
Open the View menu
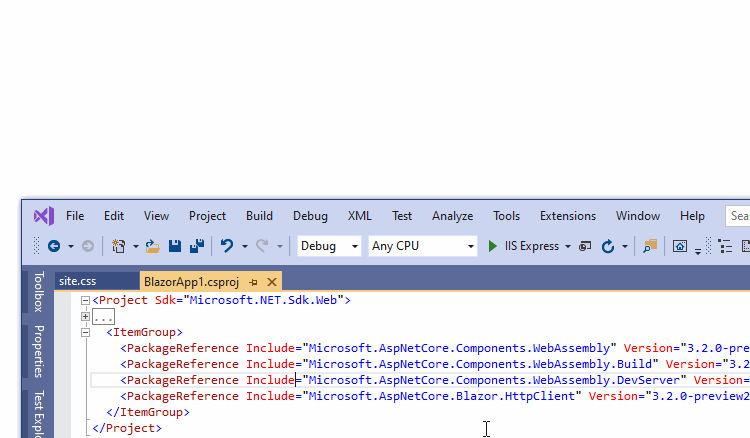coord(156,216)
